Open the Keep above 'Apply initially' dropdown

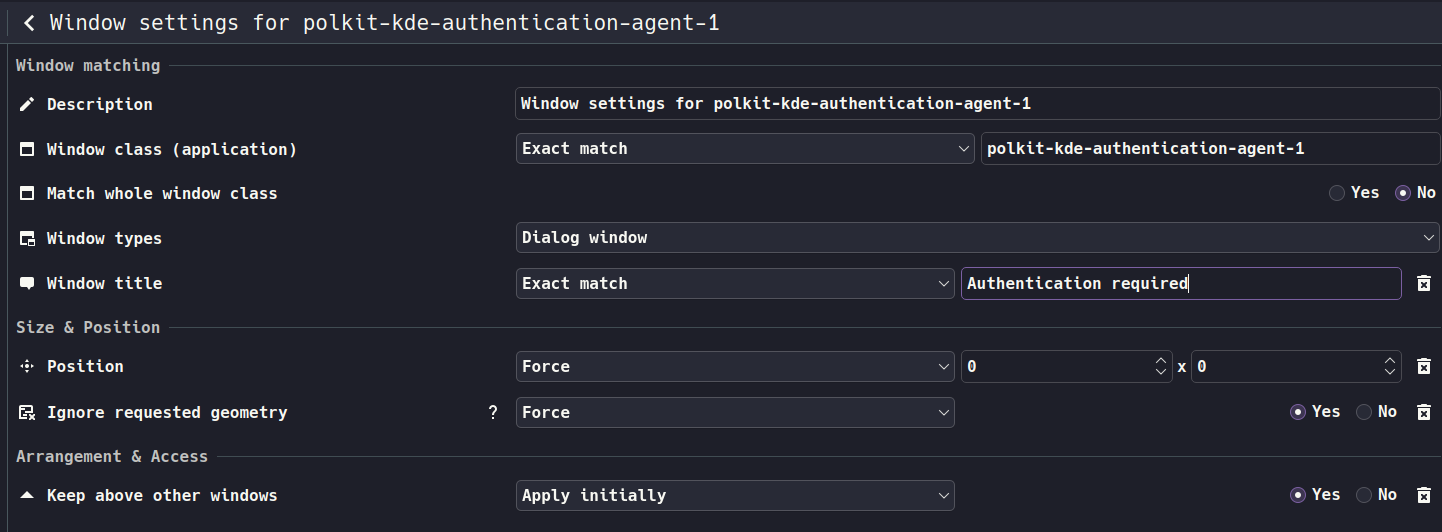[735, 495]
